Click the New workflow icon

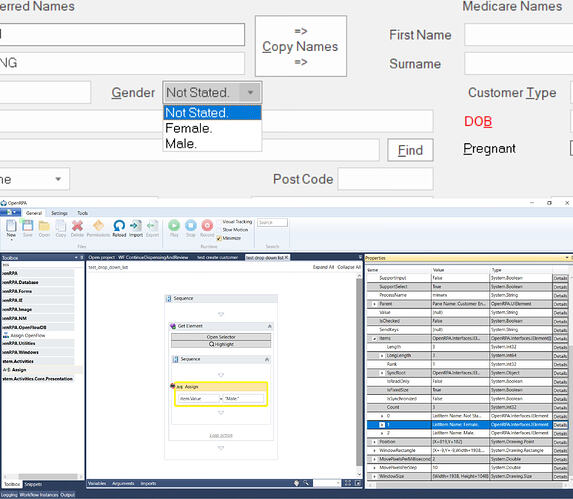[x=11, y=226]
